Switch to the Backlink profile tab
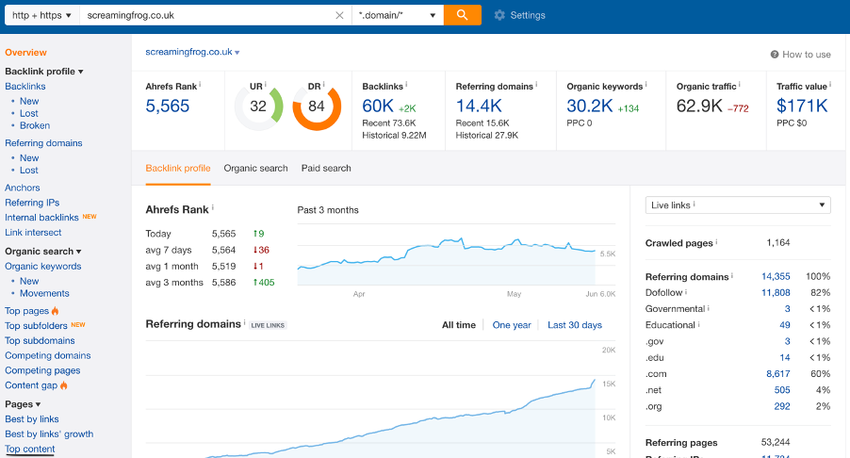 coord(178,168)
